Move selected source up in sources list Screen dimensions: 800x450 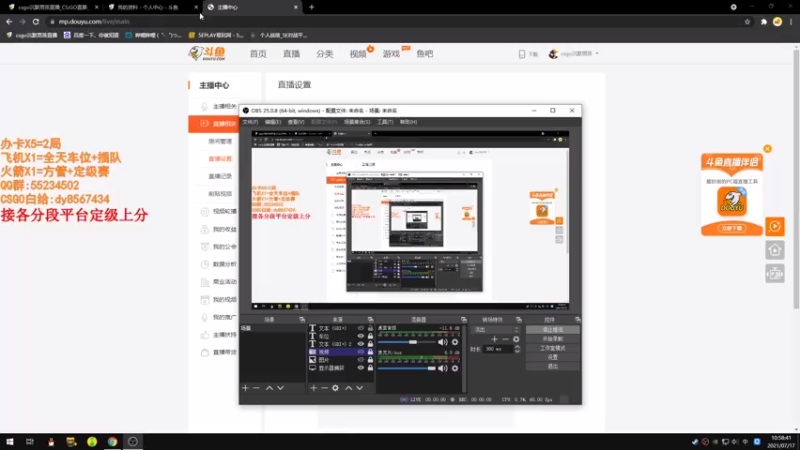tap(348, 388)
